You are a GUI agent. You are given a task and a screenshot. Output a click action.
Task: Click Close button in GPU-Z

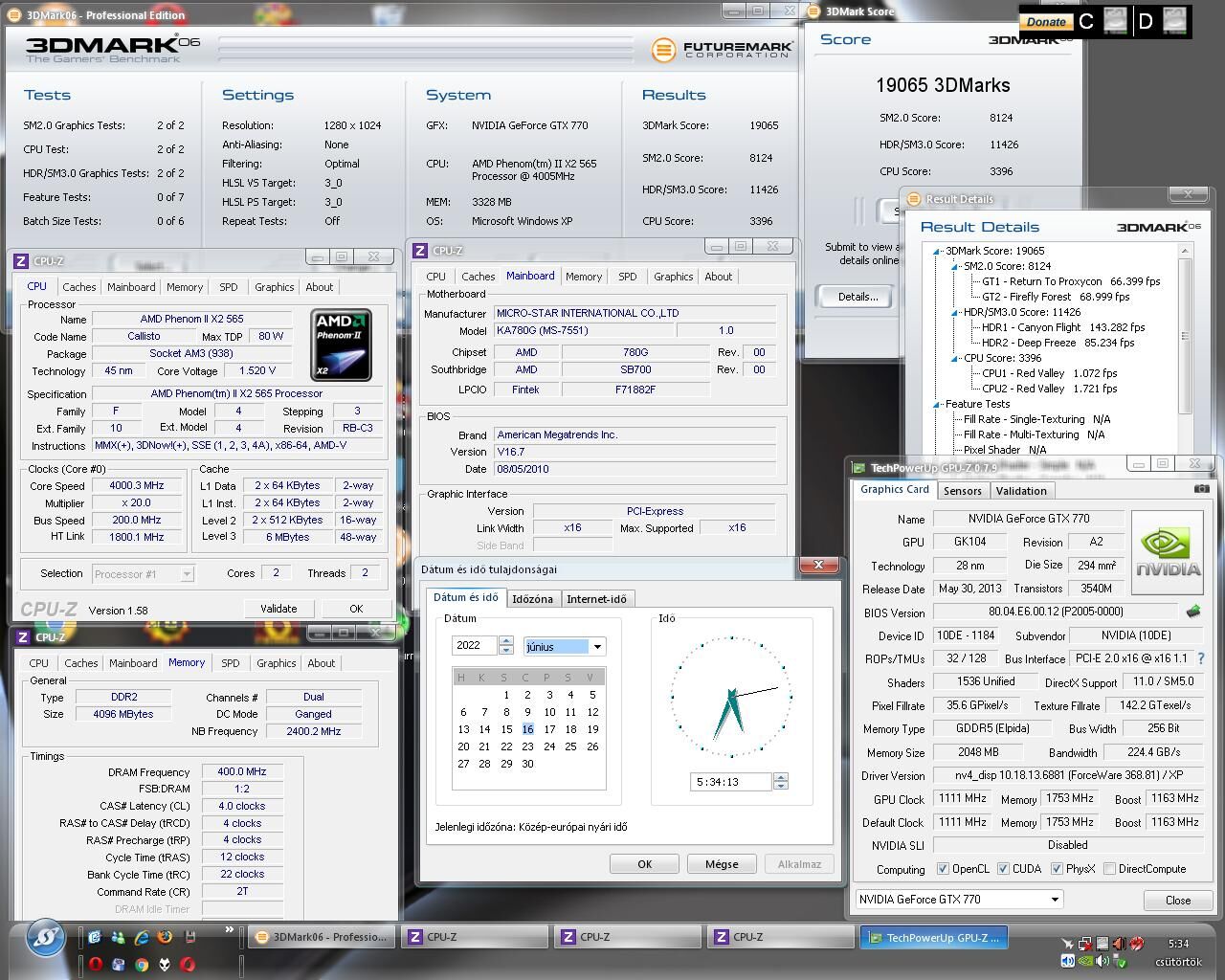tap(1178, 901)
